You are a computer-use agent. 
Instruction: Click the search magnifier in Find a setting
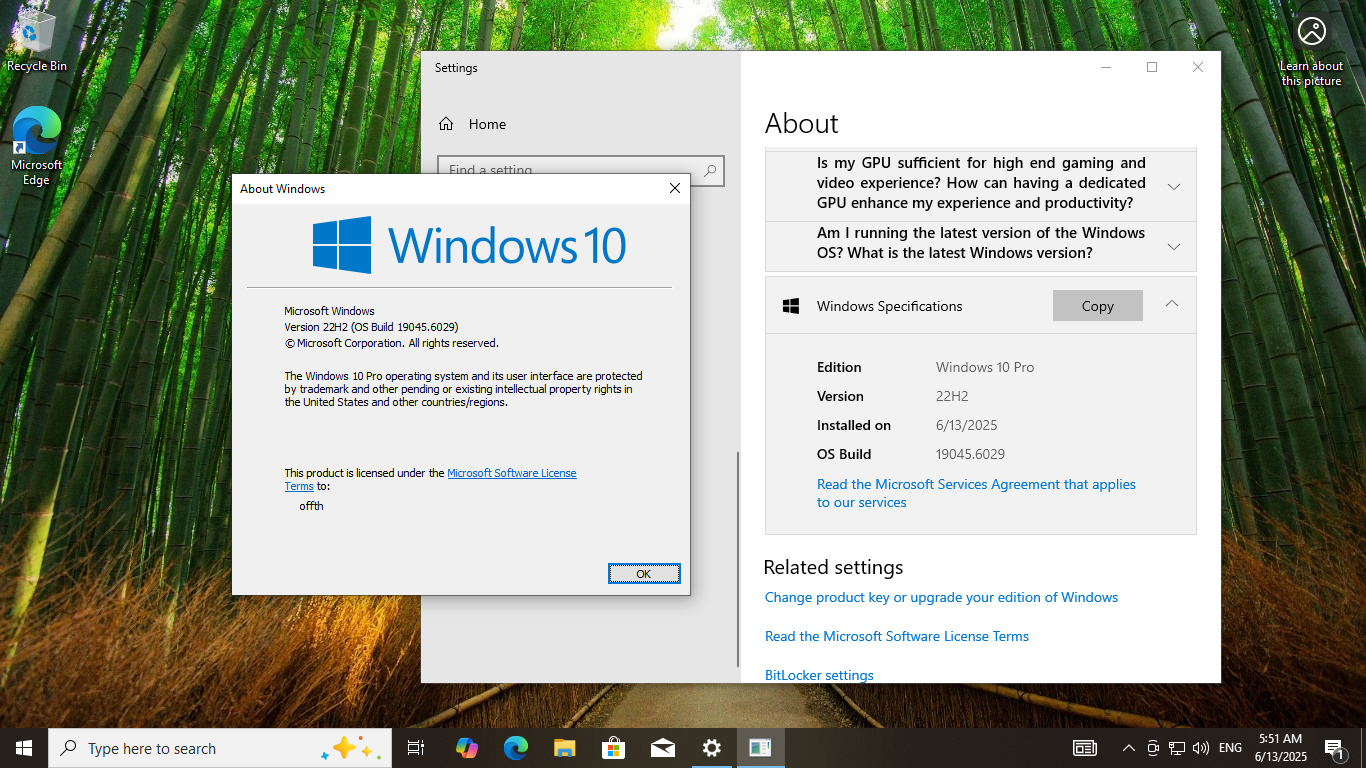[x=710, y=170]
